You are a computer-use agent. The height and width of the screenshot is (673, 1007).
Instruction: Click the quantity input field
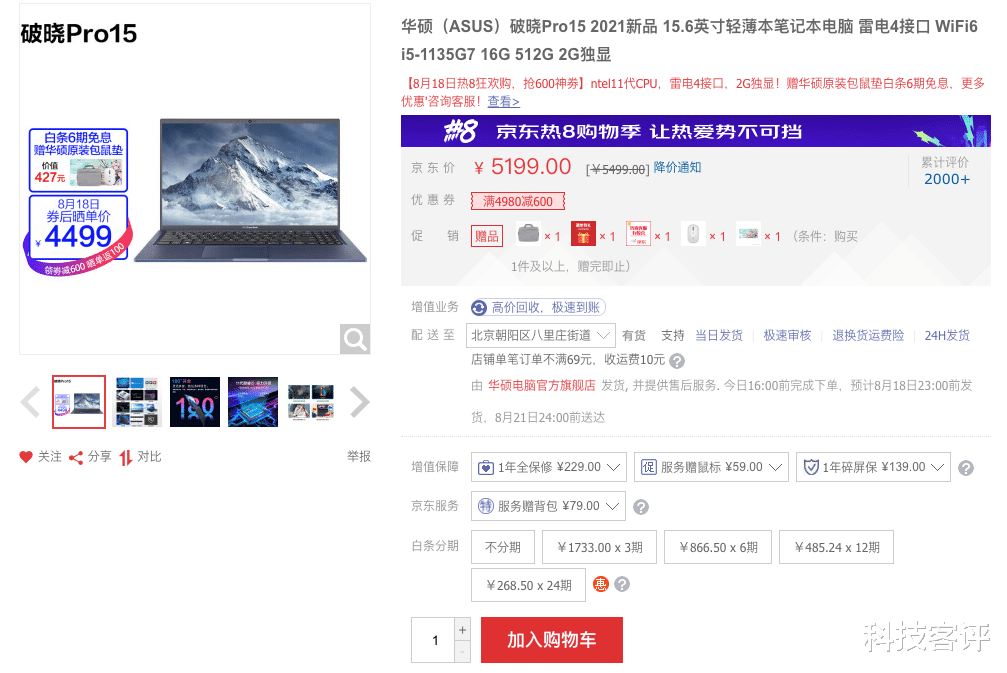click(x=433, y=640)
